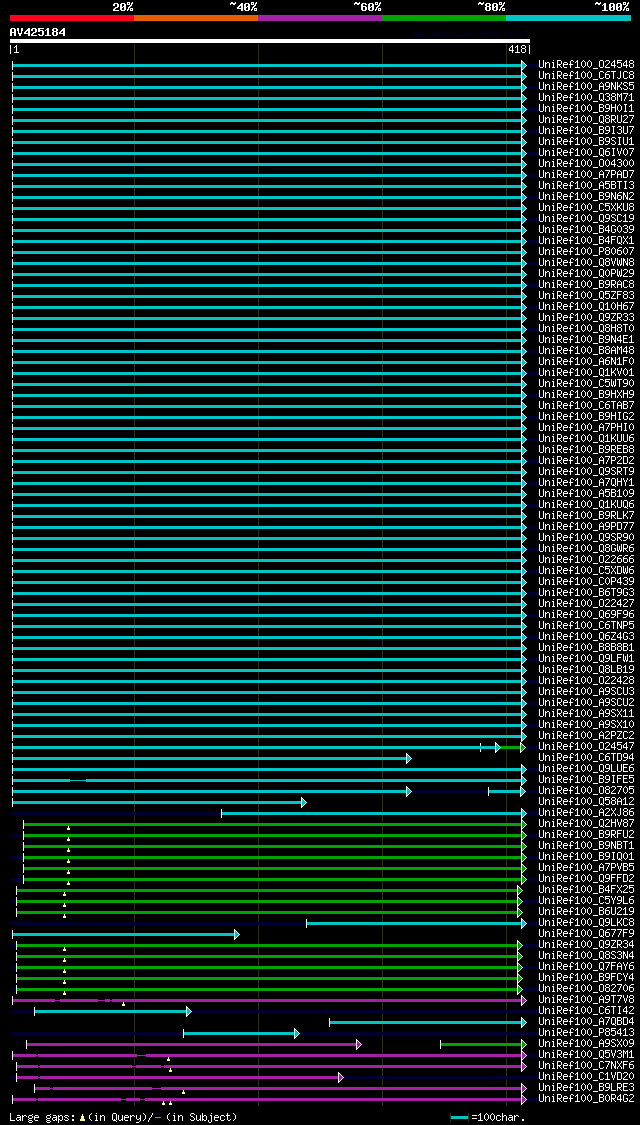Open hit UniRef100_C6TJC8
This screenshot has width=640, height=1125.
(586, 75)
